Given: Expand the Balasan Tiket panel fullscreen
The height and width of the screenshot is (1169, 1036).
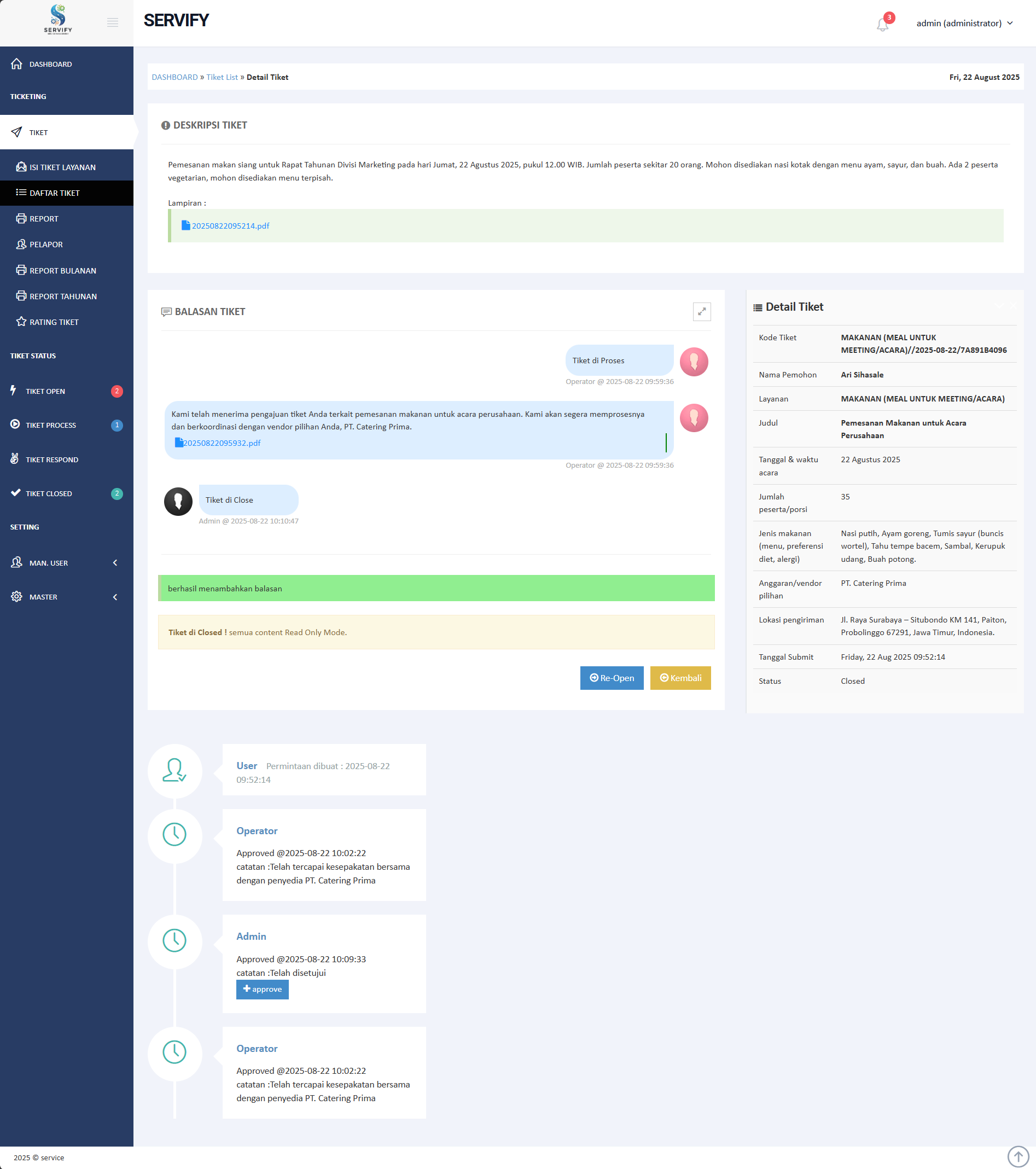Looking at the screenshot, I should 702,312.
